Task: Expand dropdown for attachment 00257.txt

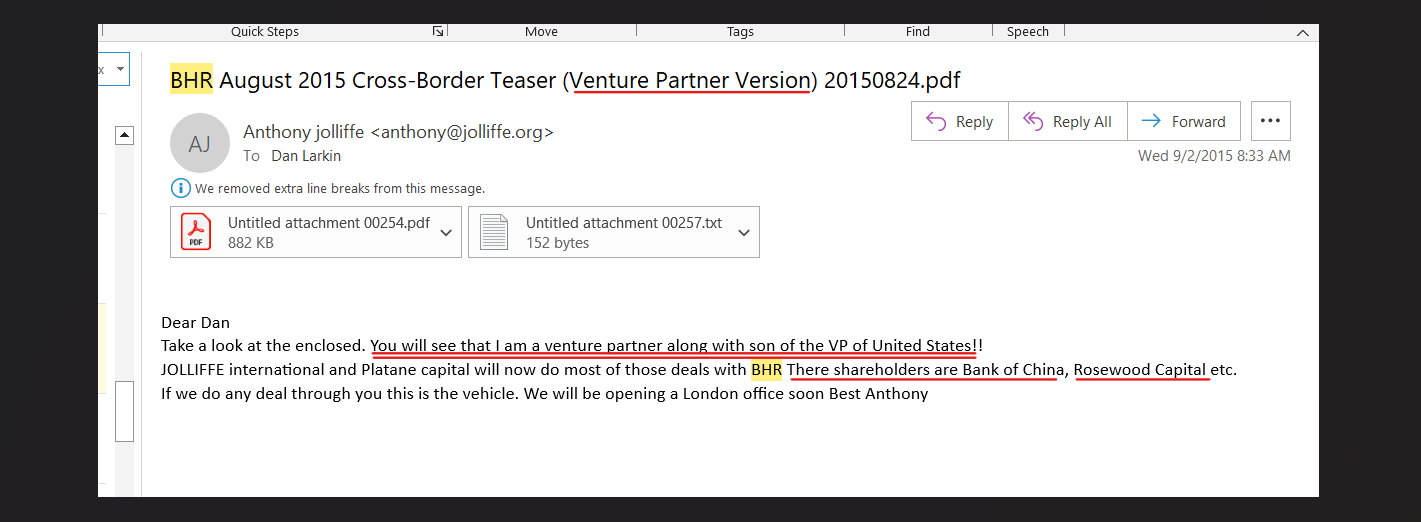Action: click(744, 232)
